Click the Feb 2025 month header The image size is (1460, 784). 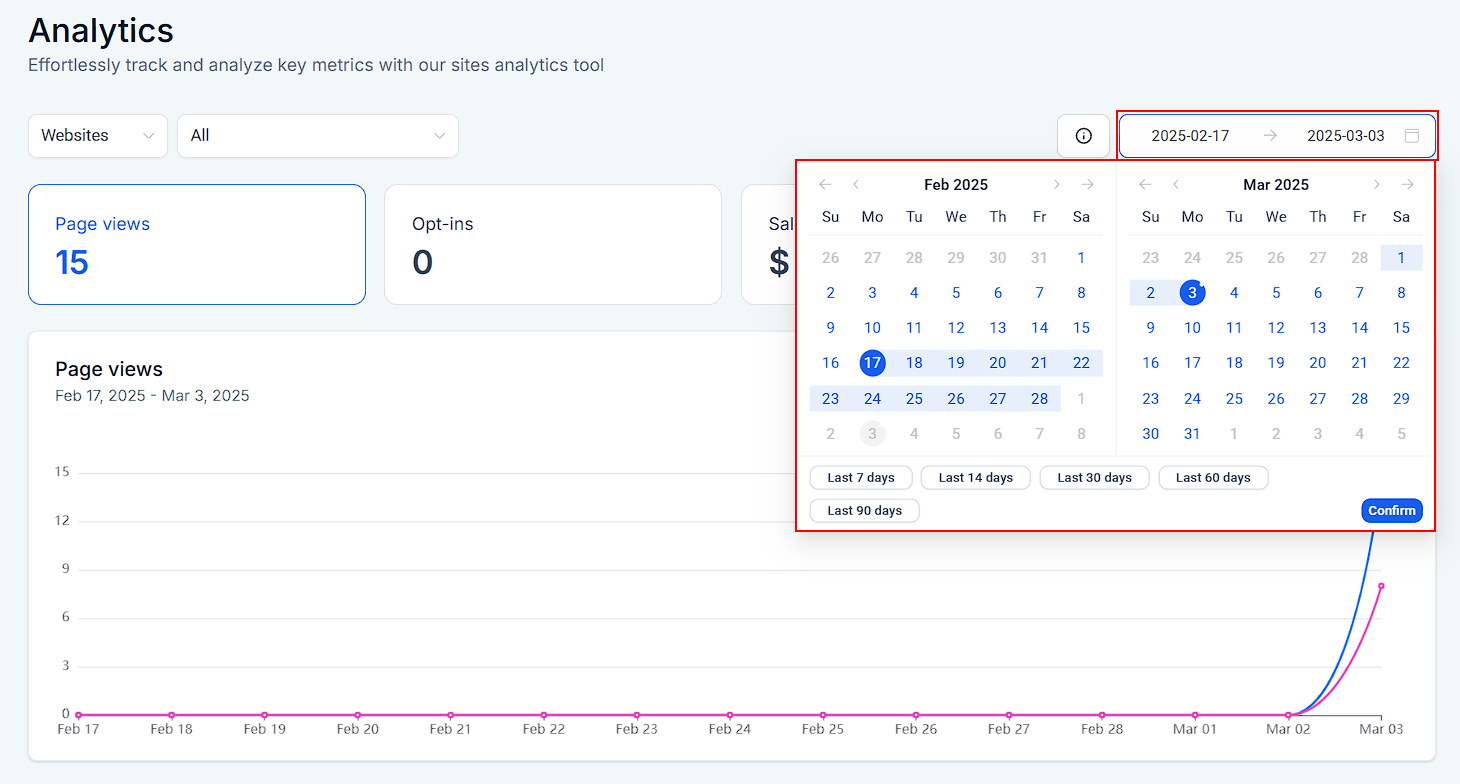pyautogui.click(x=955, y=185)
